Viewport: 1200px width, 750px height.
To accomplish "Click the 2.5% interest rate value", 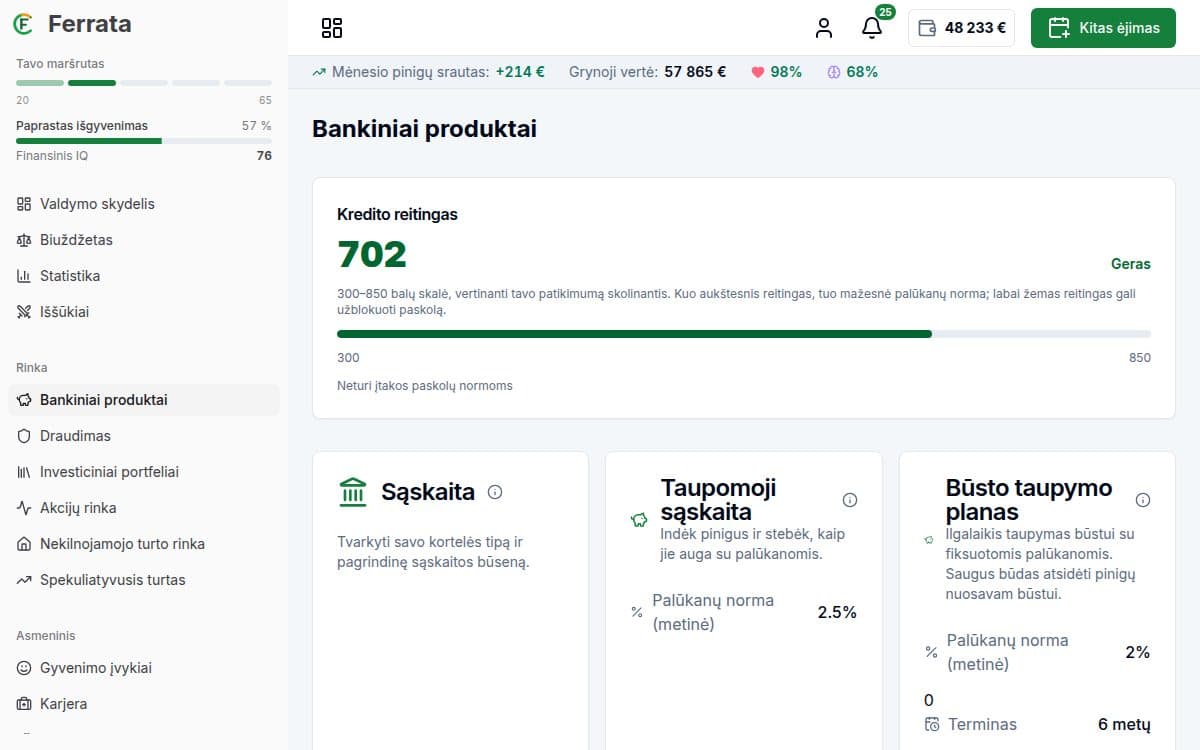I will coord(837,612).
